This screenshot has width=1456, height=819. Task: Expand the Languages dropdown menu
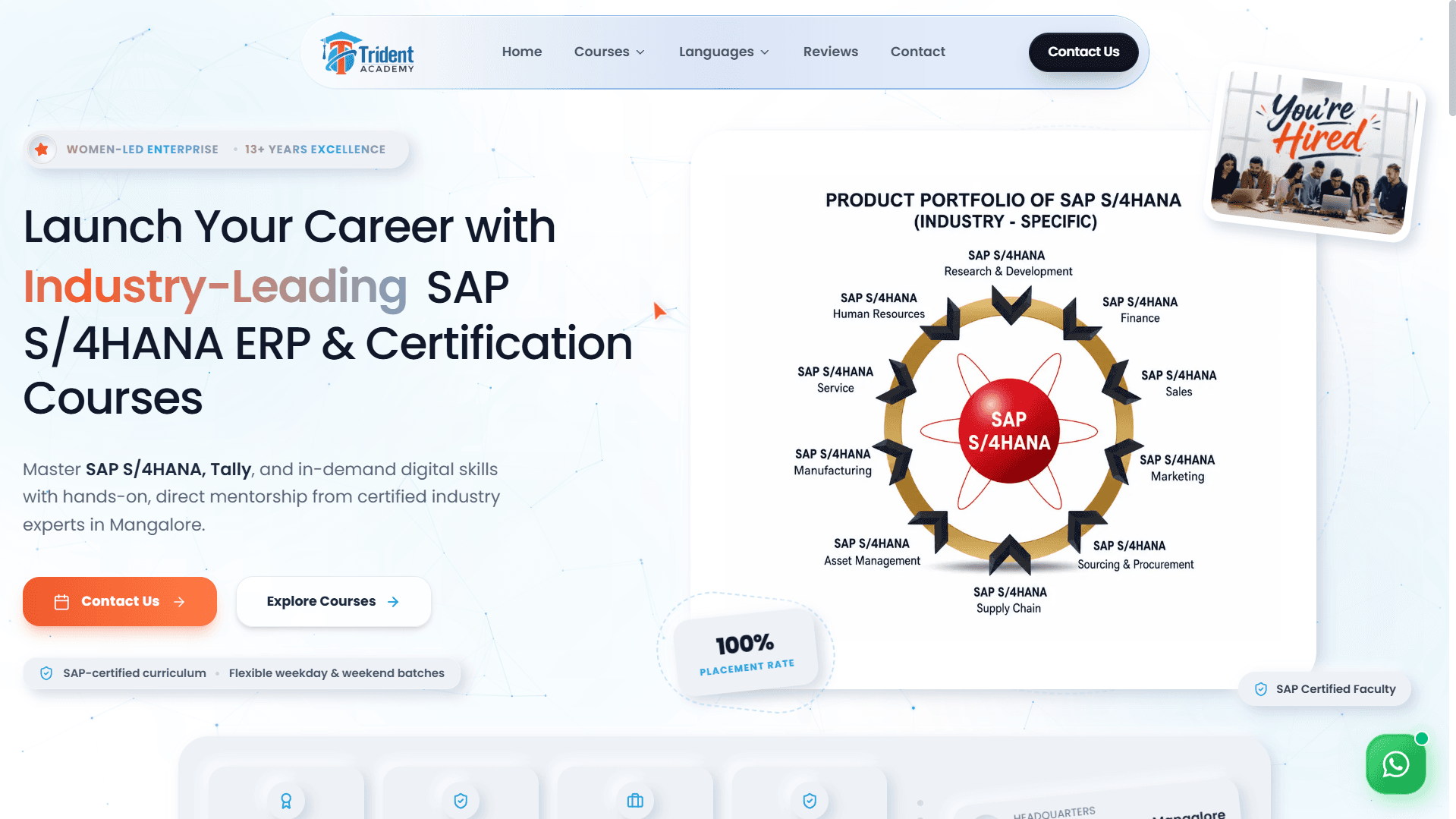(x=724, y=52)
